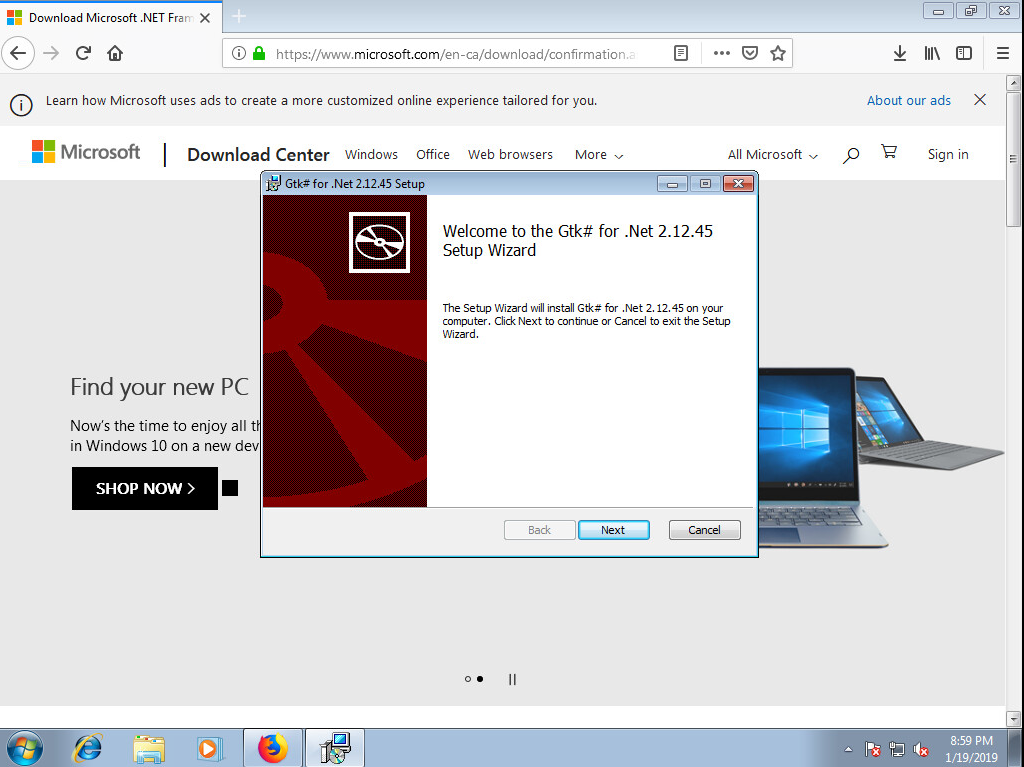Image resolution: width=1024 pixels, height=767 pixels.
Task: Open Download Center link
Action: pyautogui.click(x=258, y=155)
